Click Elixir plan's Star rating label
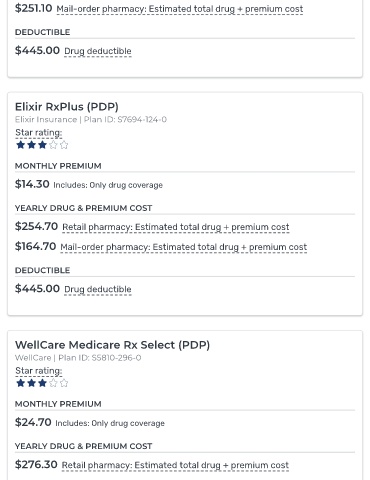The height and width of the screenshot is (480, 370). (x=39, y=133)
